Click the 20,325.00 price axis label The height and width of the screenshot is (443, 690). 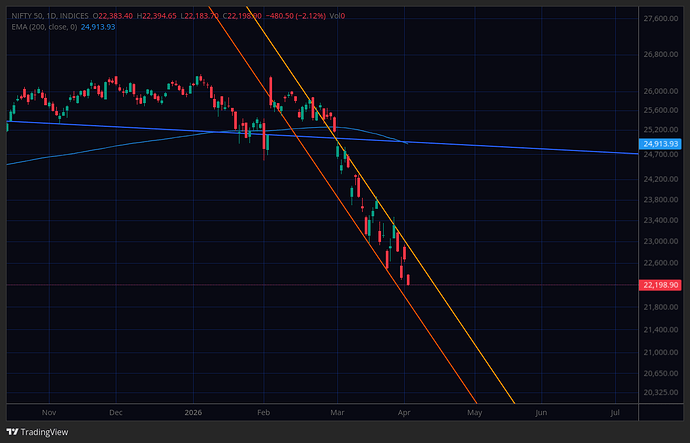pos(661,392)
